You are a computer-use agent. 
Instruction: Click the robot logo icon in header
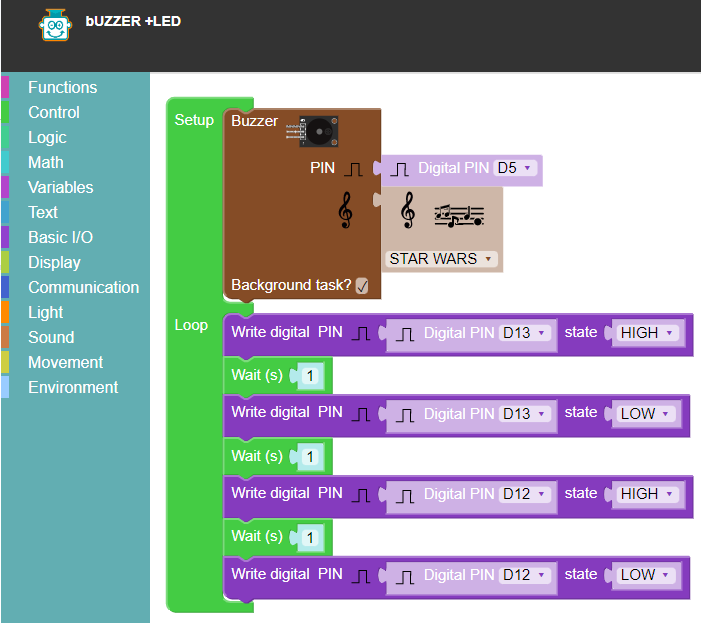point(56,27)
